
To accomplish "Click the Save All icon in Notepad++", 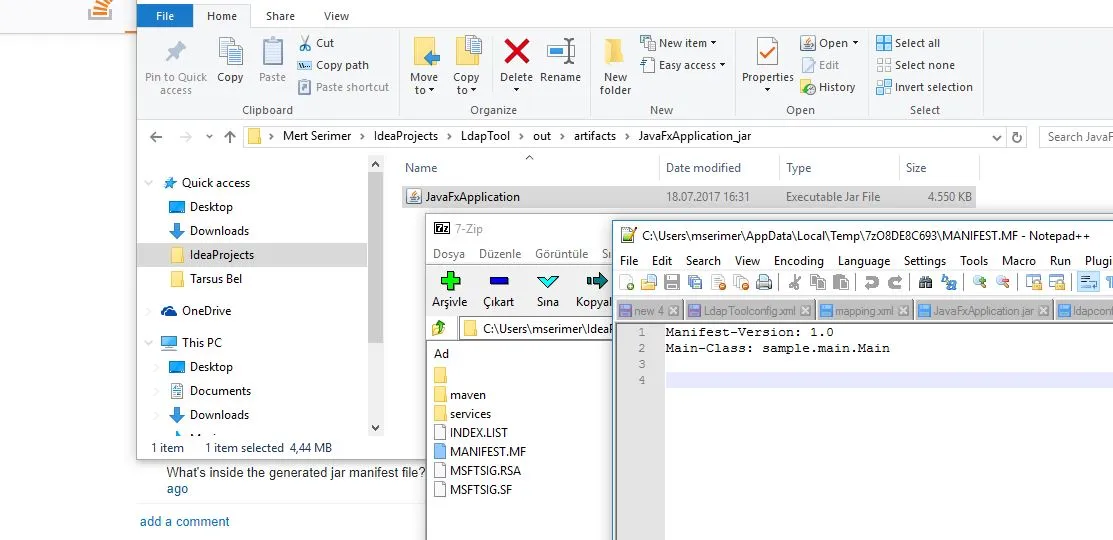I will point(695,282).
